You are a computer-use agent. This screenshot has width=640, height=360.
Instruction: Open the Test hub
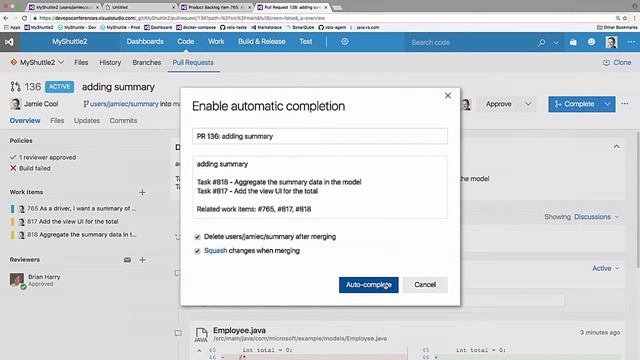305,42
